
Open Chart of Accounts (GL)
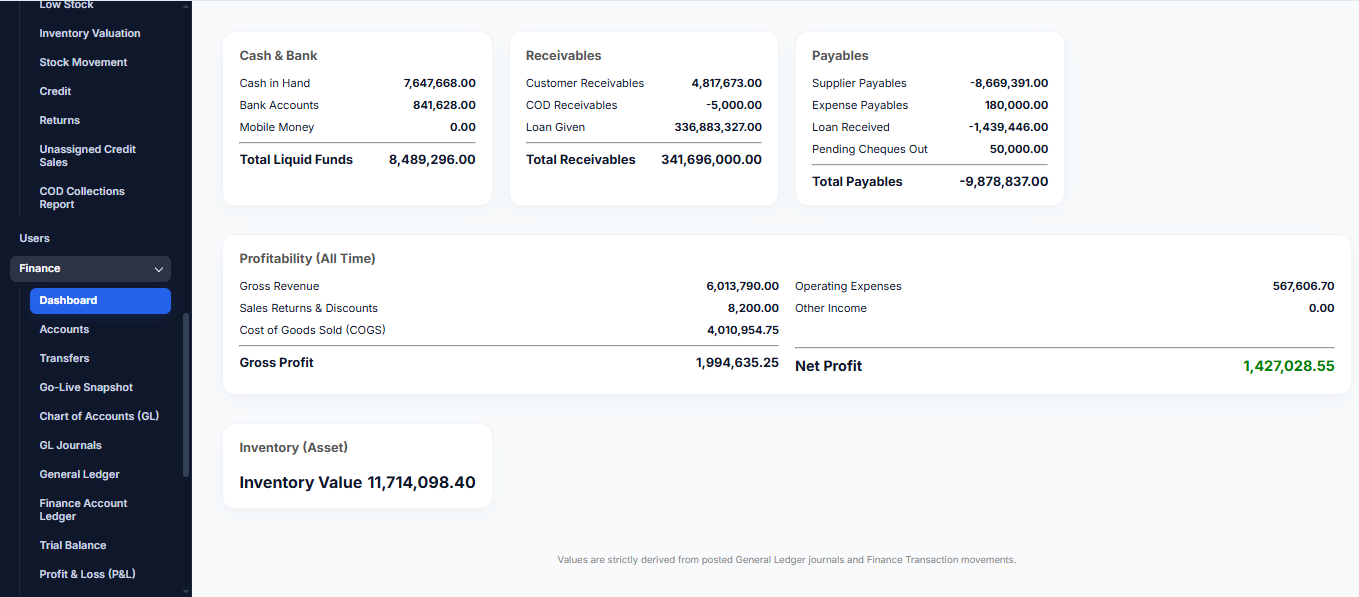(x=99, y=416)
